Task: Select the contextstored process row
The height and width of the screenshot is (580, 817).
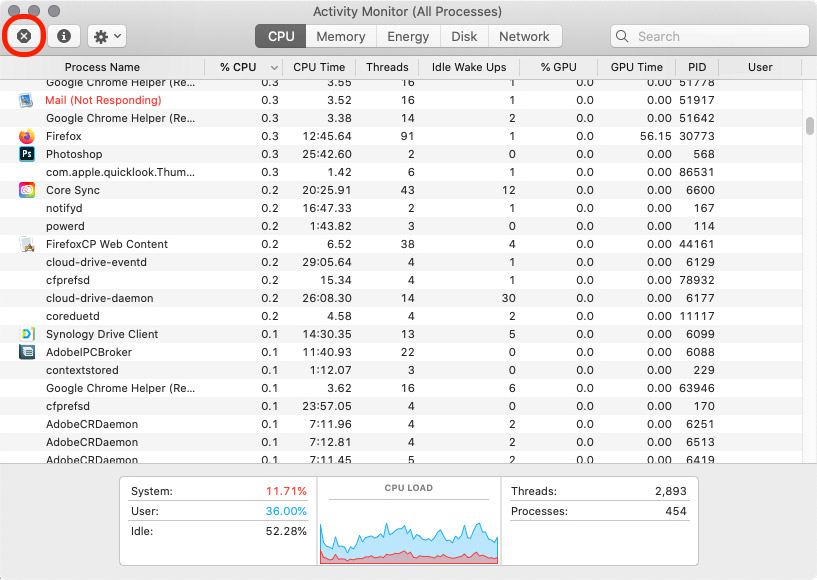Action: pos(400,370)
